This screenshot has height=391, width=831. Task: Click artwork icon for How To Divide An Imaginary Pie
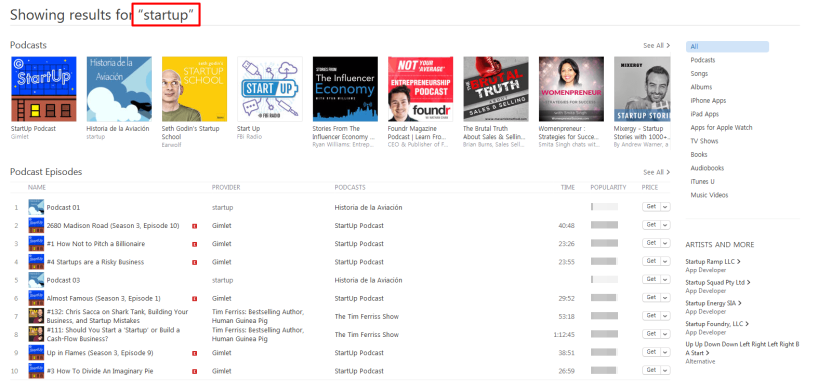[36, 371]
